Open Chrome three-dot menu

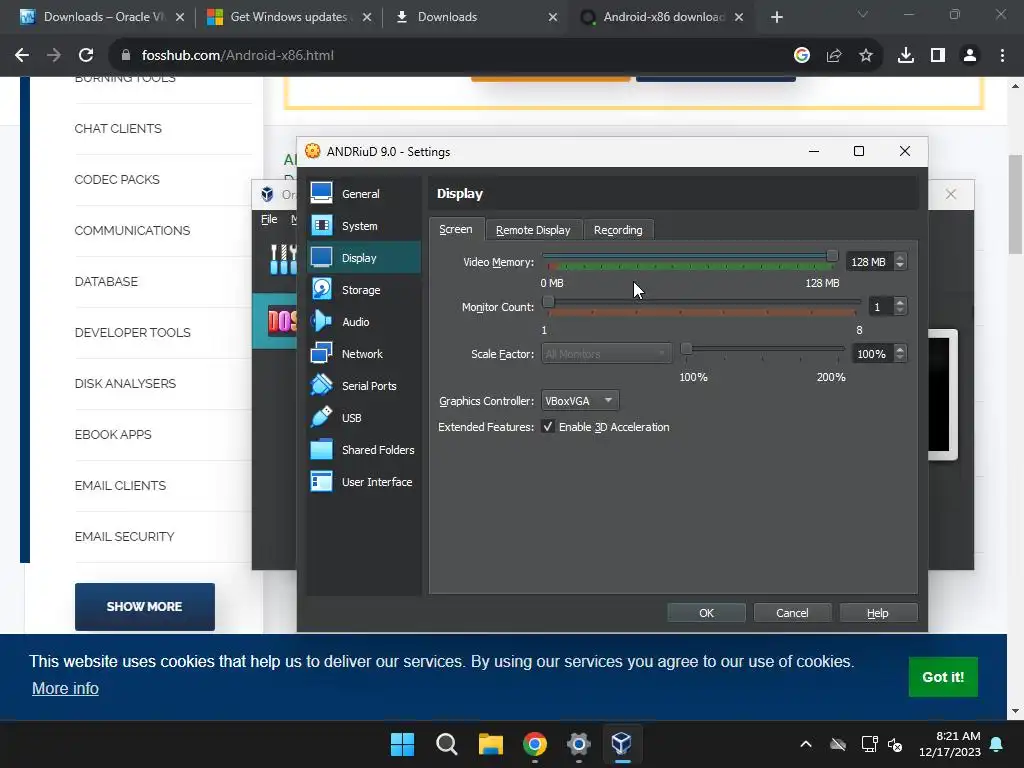pos(1002,56)
